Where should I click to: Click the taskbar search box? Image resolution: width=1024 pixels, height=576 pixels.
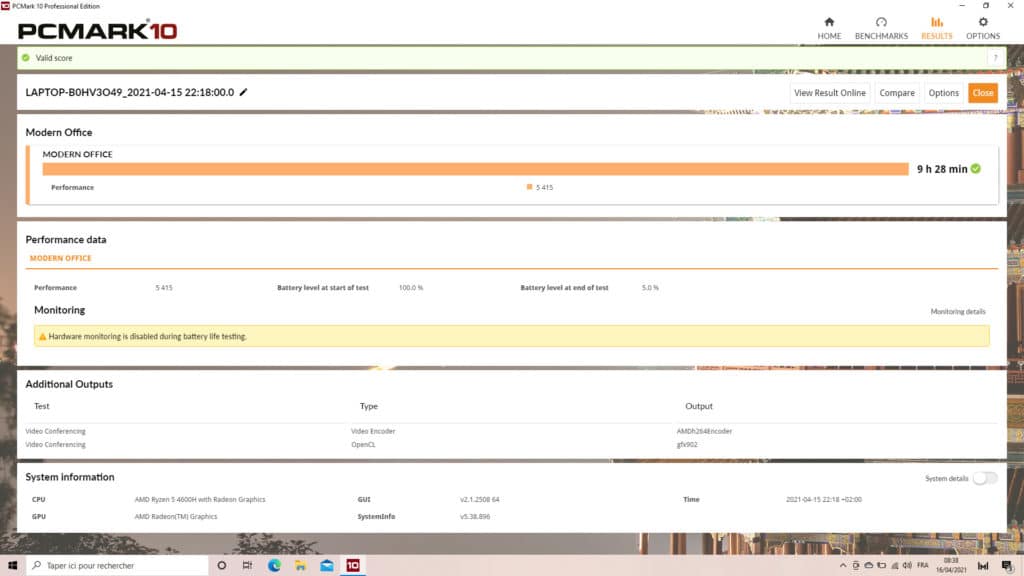click(118, 565)
